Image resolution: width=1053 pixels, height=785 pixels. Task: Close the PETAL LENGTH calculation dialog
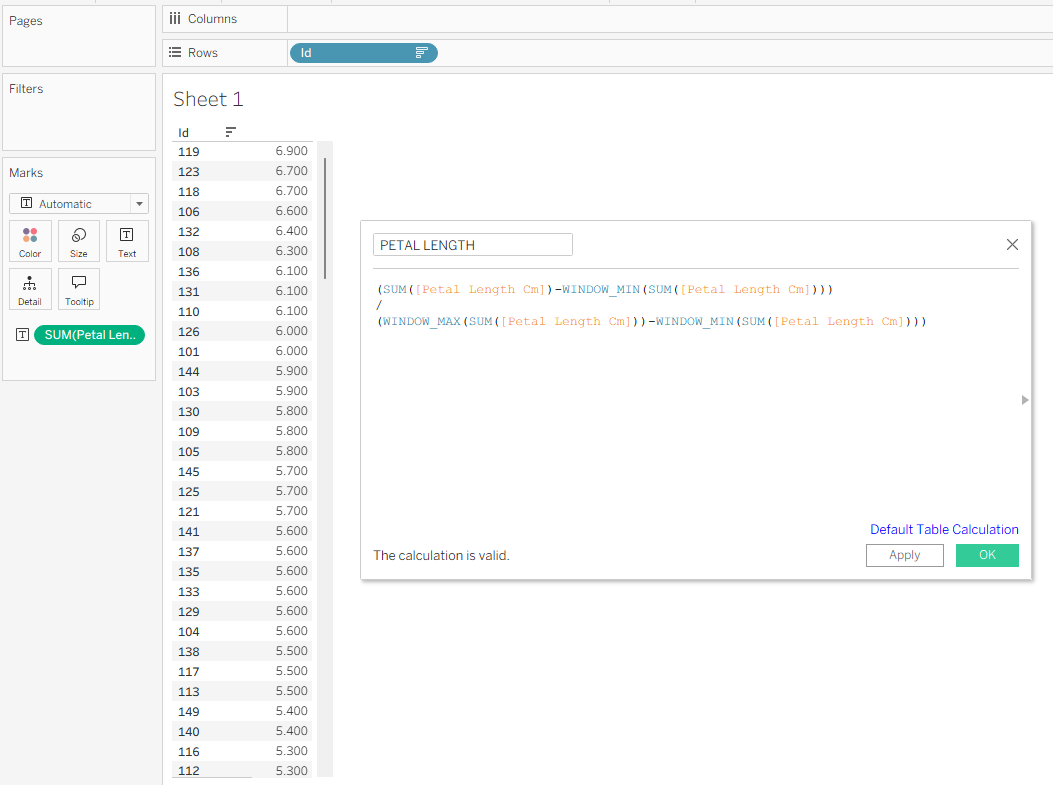pyautogui.click(x=1012, y=245)
